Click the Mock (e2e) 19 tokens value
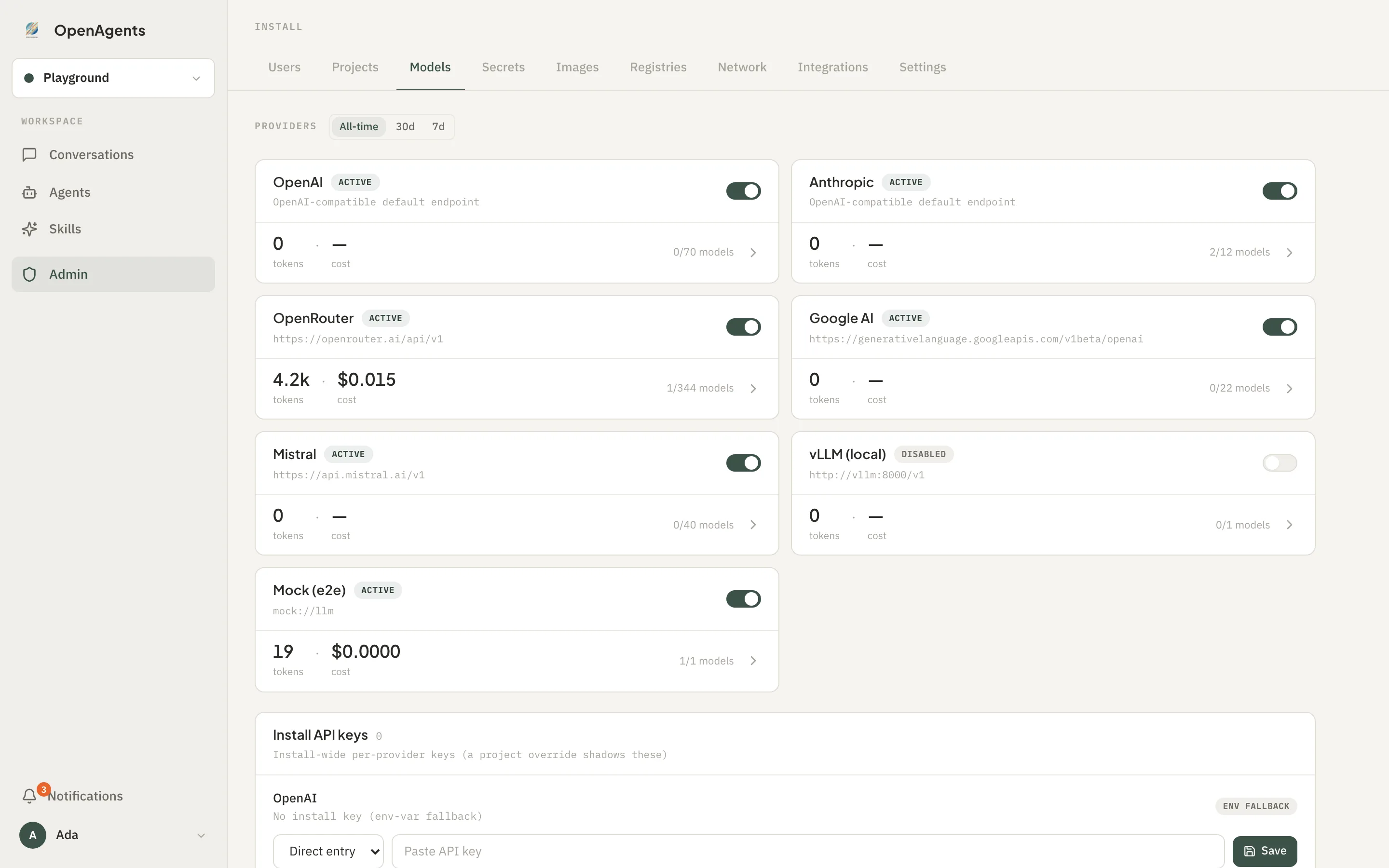This screenshot has width=1389, height=868. (283, 651)
